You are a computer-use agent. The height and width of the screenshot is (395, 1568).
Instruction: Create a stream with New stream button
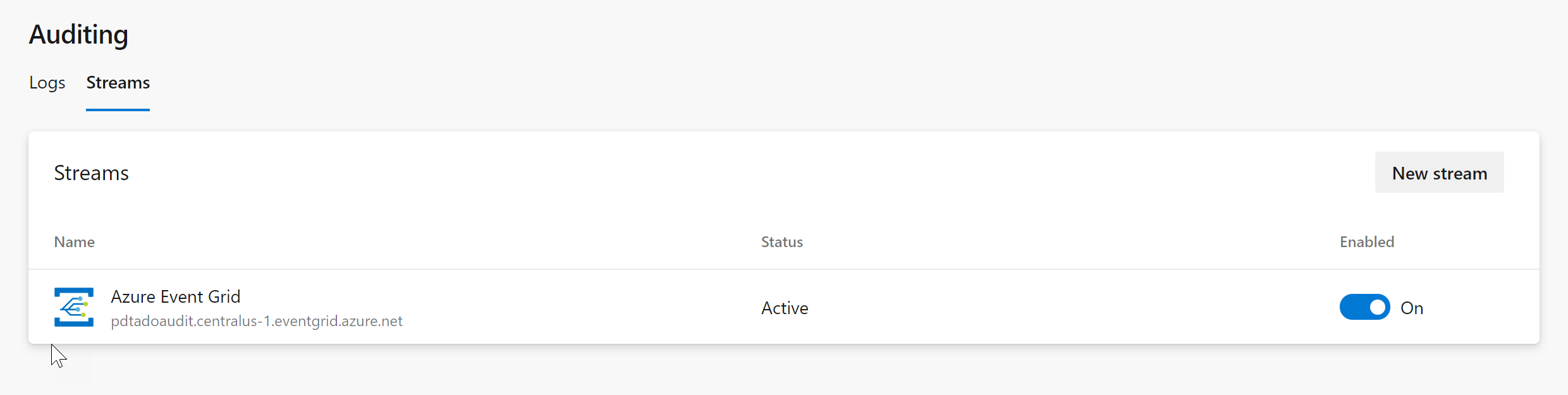coord(1439,173)
